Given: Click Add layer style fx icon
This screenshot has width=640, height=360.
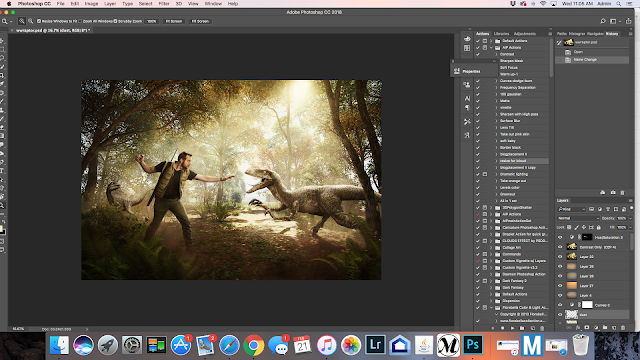Looking at the screenshot, I should [x=578, y=327].
